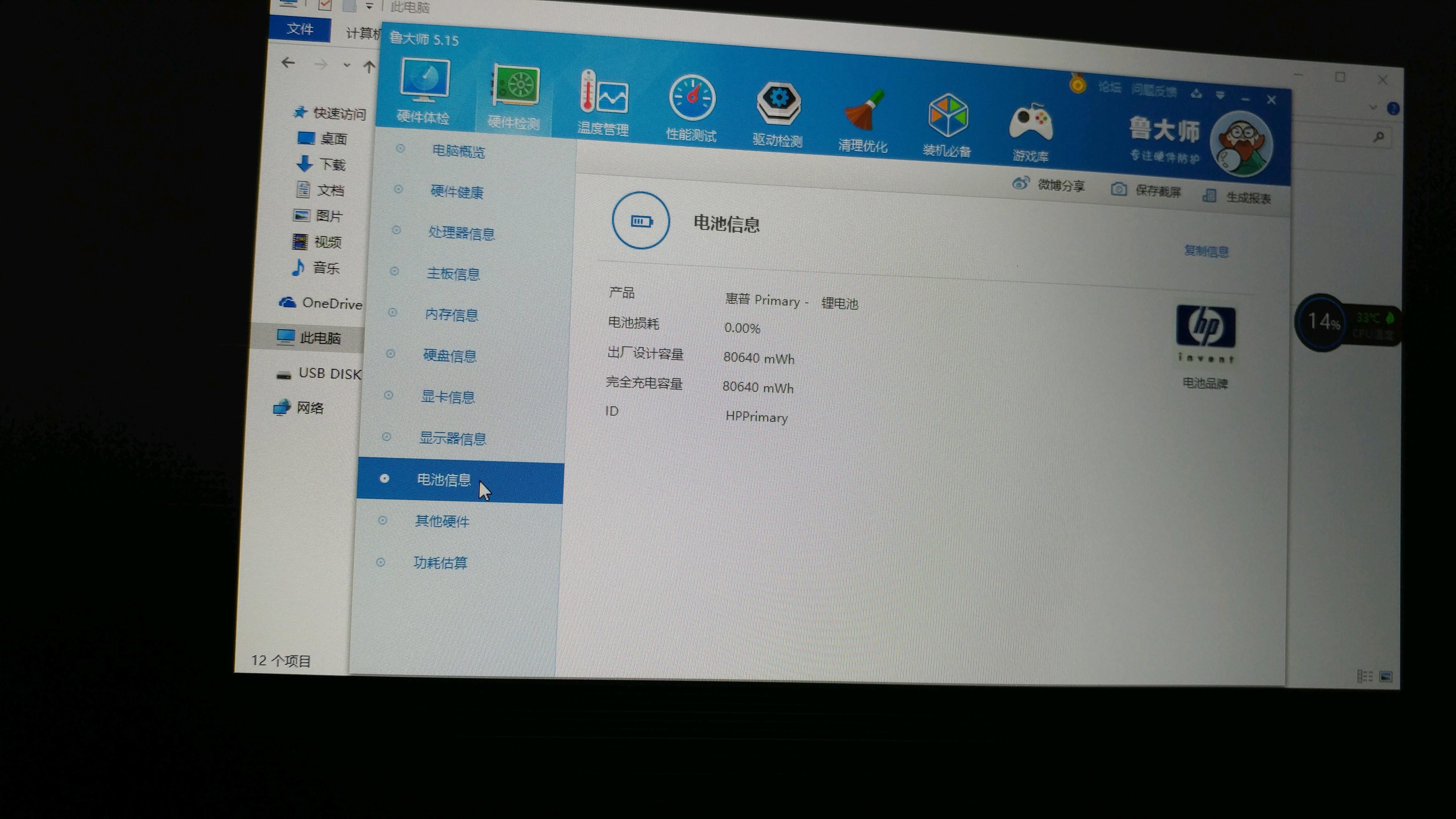Show 处理器信息 processor information
1456x819 pixels.
pos(461,233)
